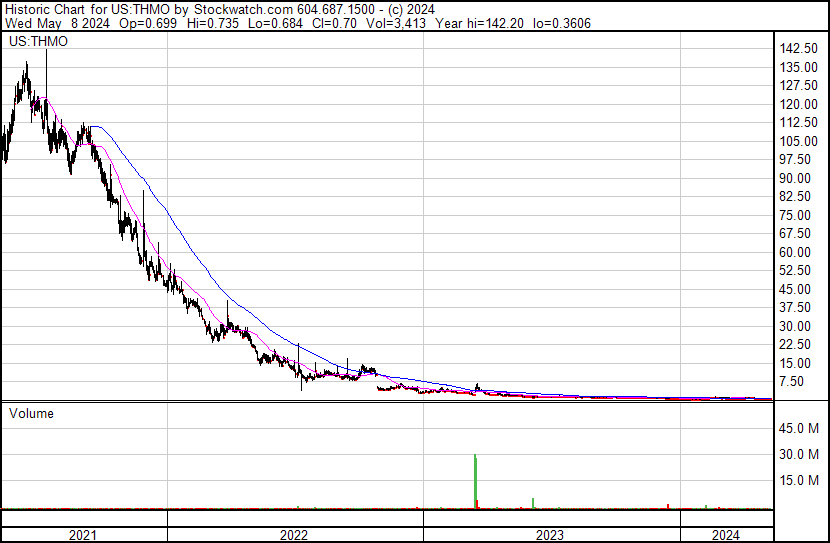Click the 30.0 M volume axis label
The height and width of the screenshot is (543, 830).
[800, 454]
